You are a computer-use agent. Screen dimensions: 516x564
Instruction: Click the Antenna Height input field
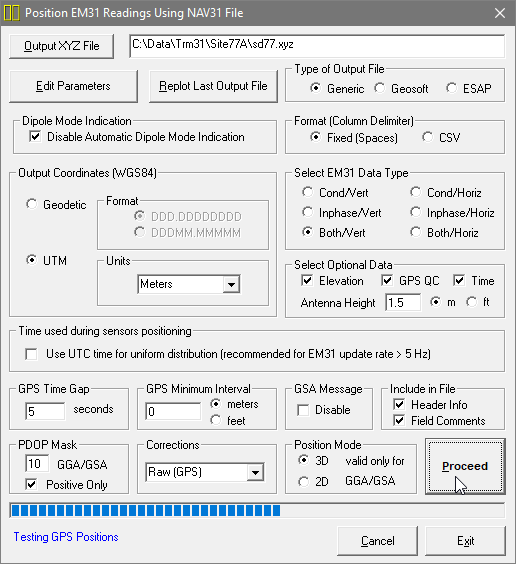[403, 303]
